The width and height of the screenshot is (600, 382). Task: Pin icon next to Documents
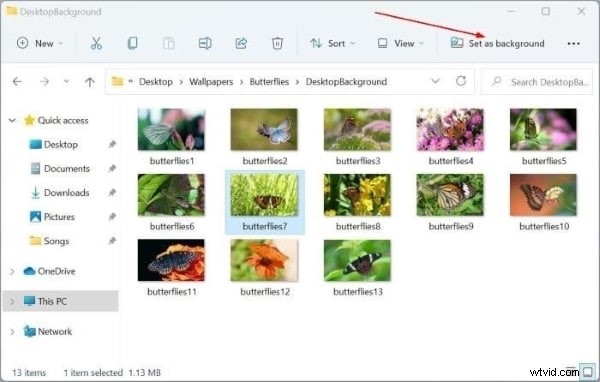coord(112,168)
